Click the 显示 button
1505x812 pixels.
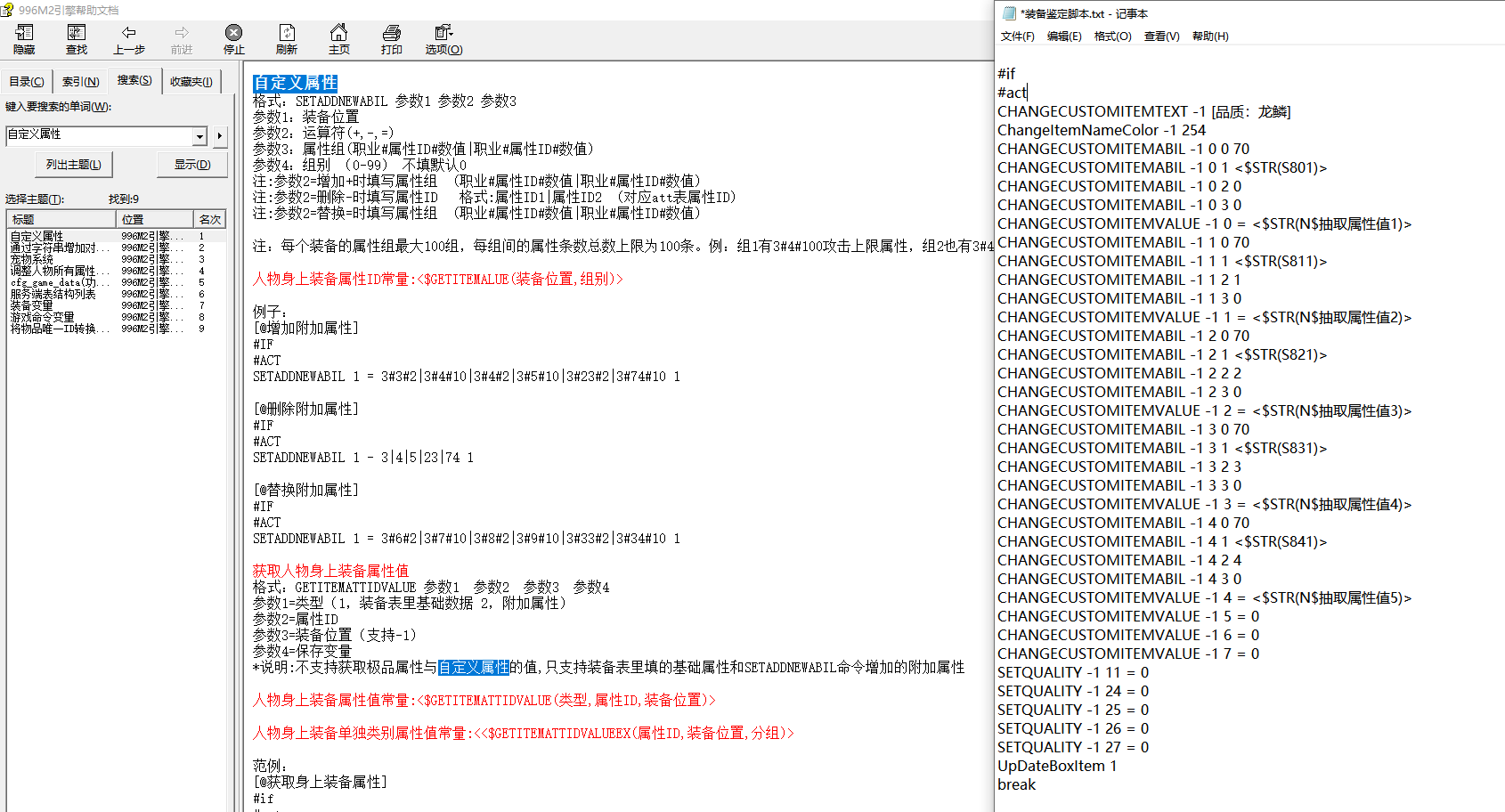pyautogui.click(x=192, y=165)
